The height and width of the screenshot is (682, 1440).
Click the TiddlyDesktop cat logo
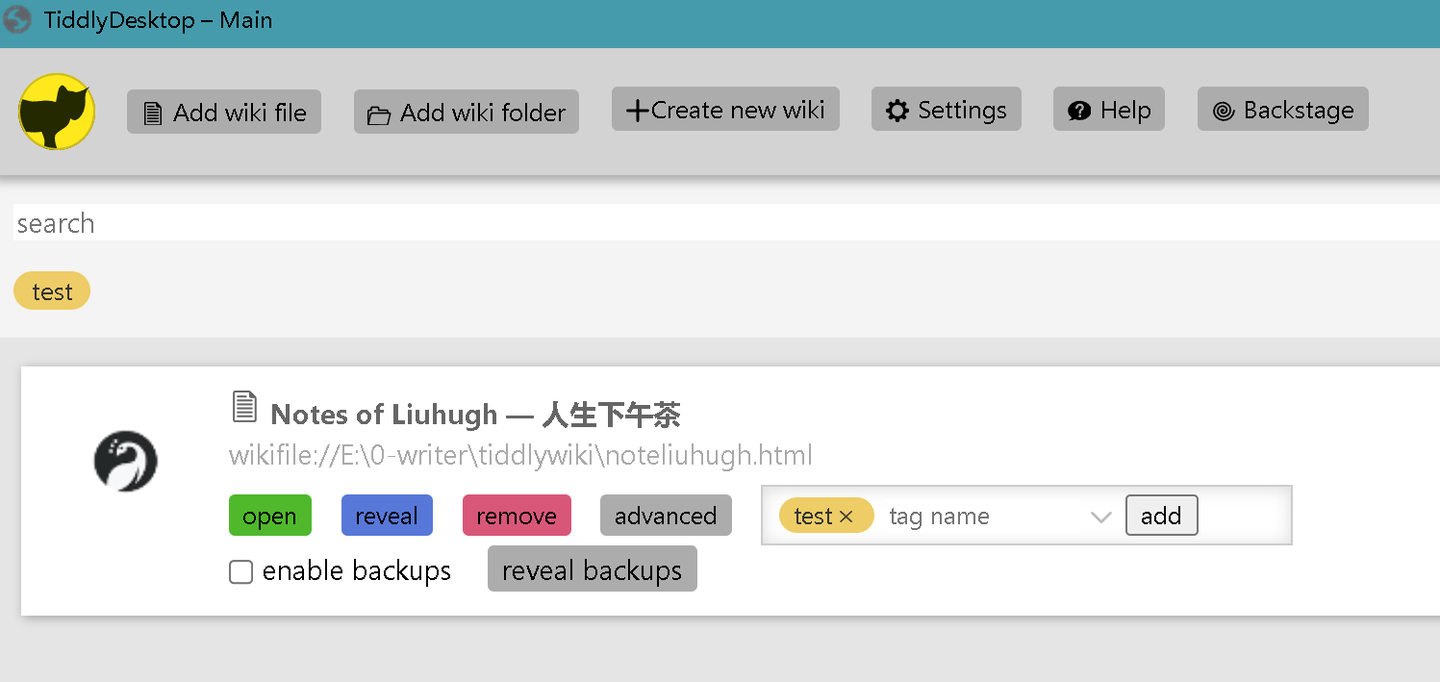(x=56, y=112)
